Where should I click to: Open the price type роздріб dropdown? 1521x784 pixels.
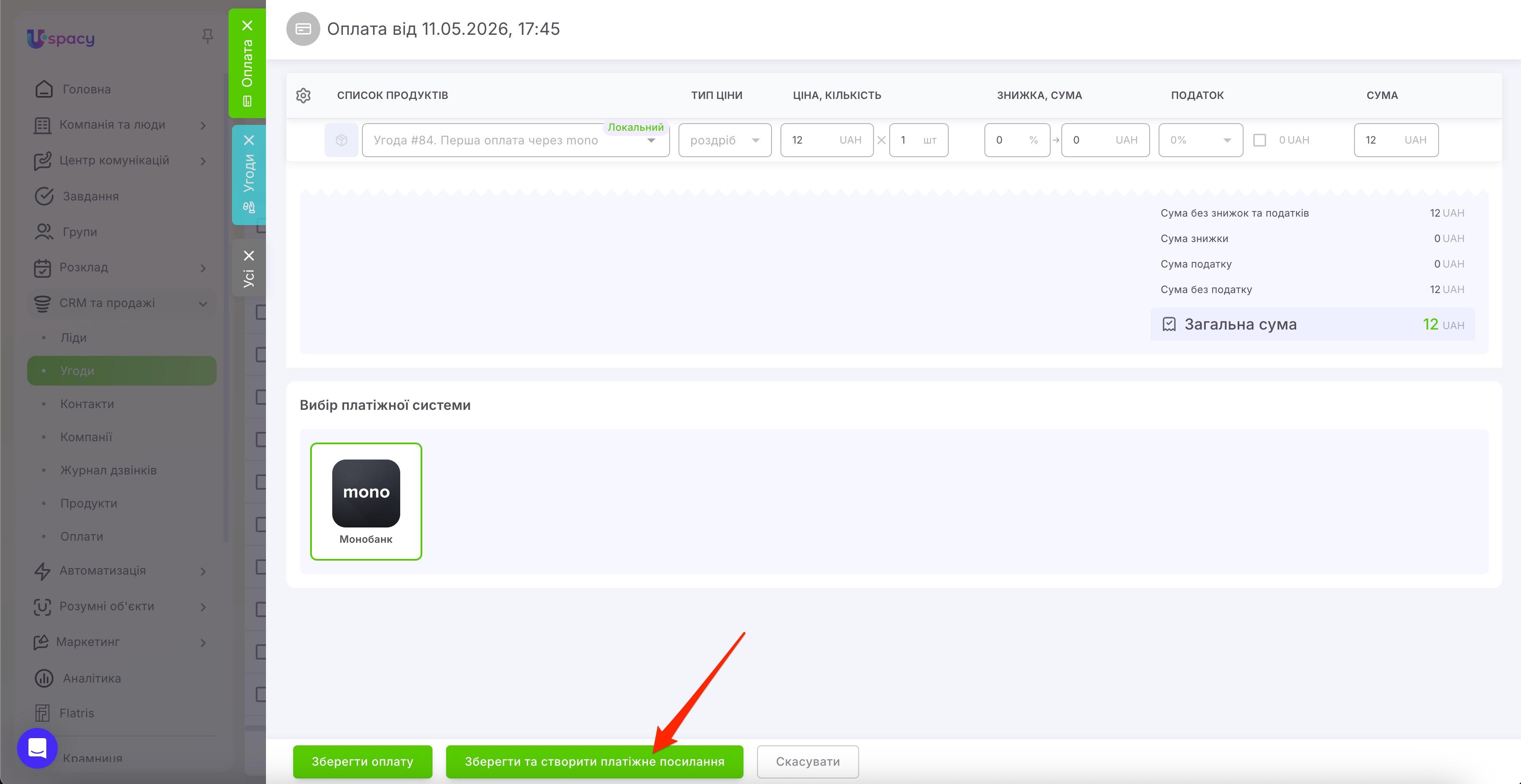point(725,140)
